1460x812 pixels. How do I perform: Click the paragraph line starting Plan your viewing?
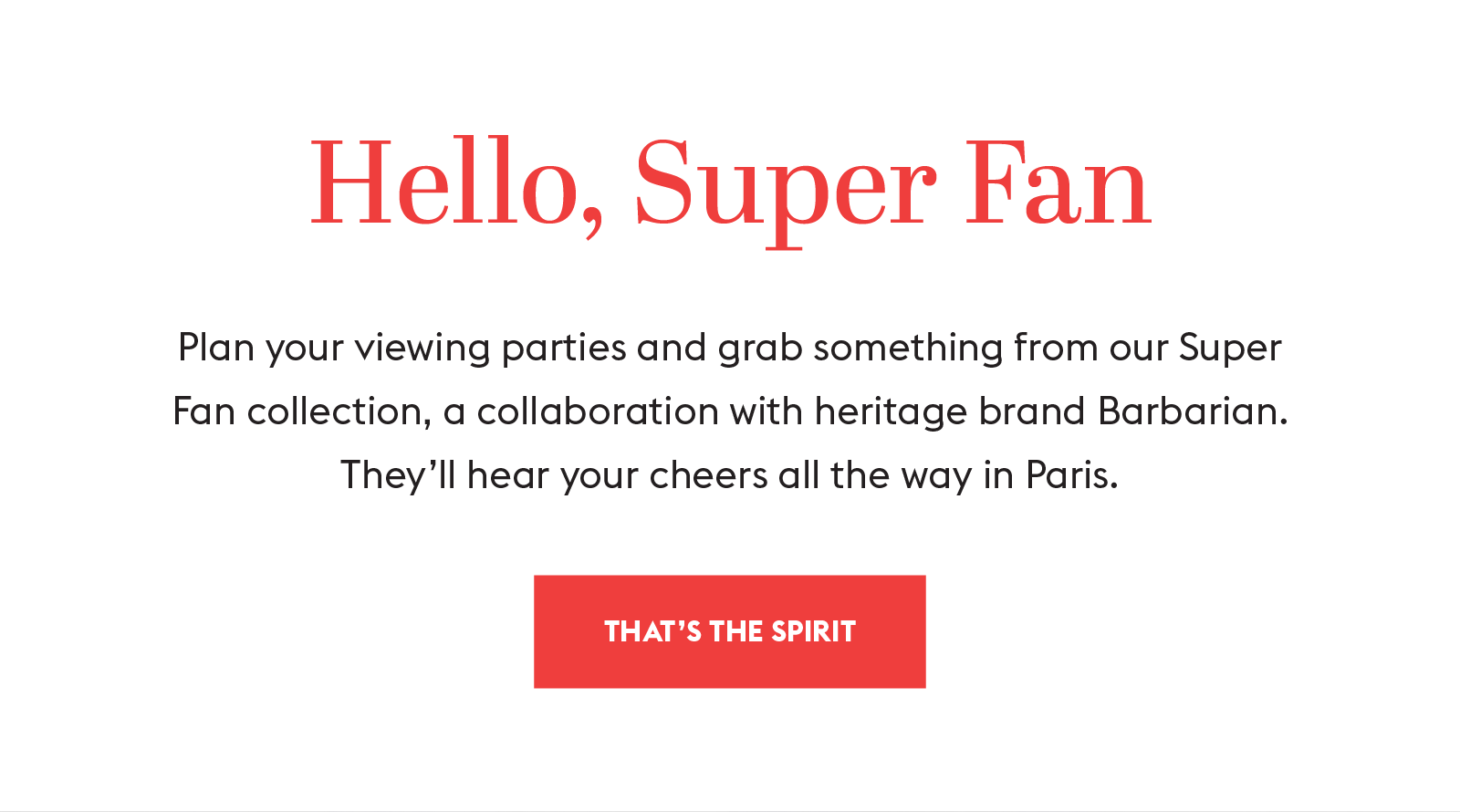(730, 349)
